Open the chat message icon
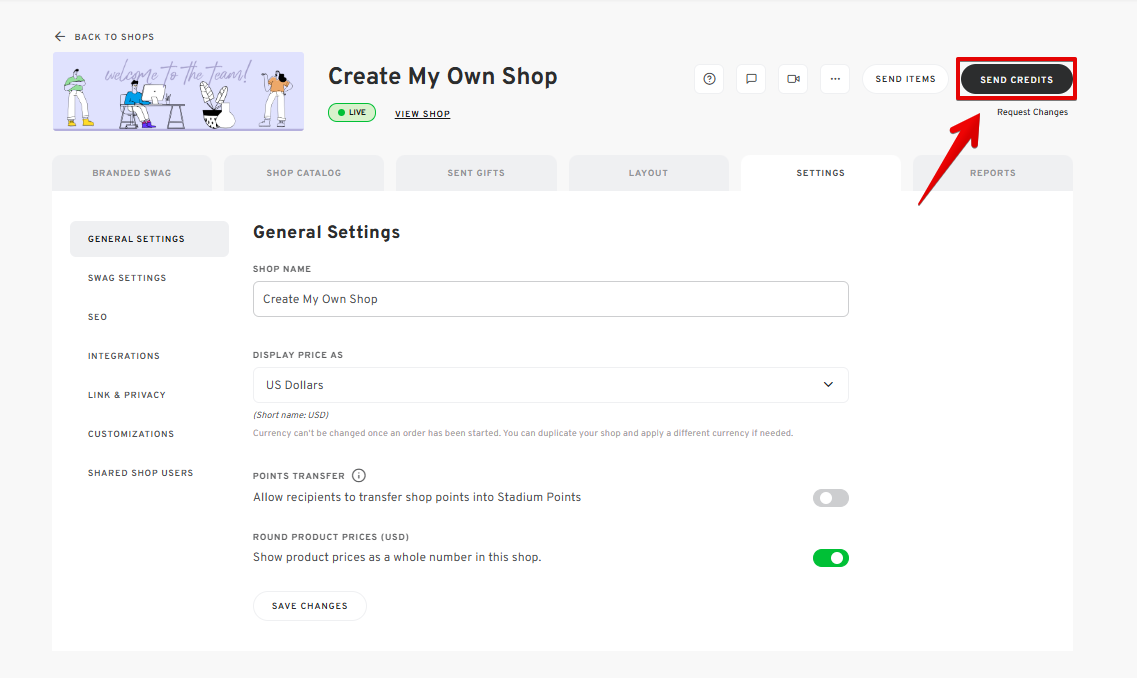The image size is (1137, 678). coord(751,79)
